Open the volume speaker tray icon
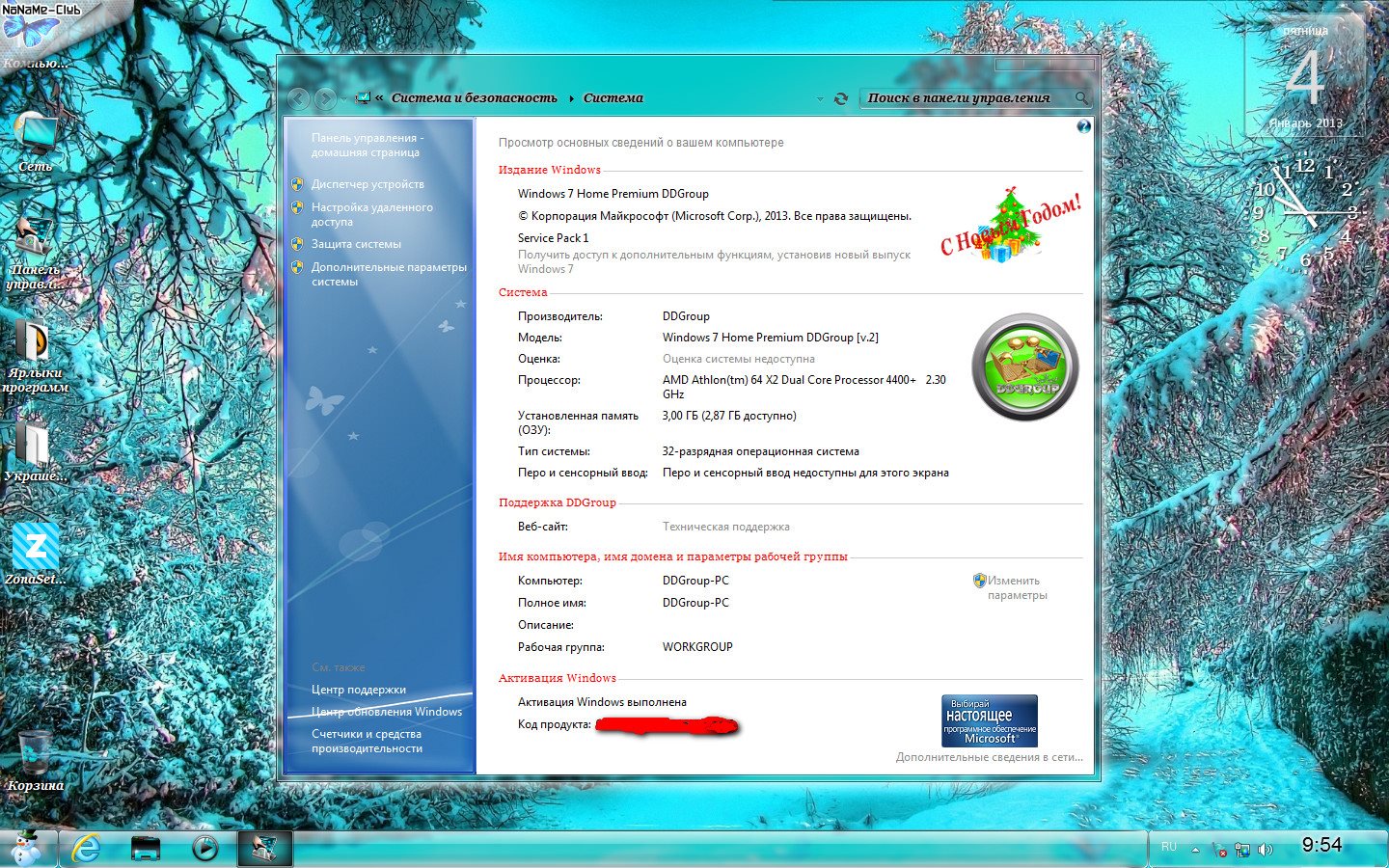Viewport: 1389px width, 868px height. point(1266,850)
